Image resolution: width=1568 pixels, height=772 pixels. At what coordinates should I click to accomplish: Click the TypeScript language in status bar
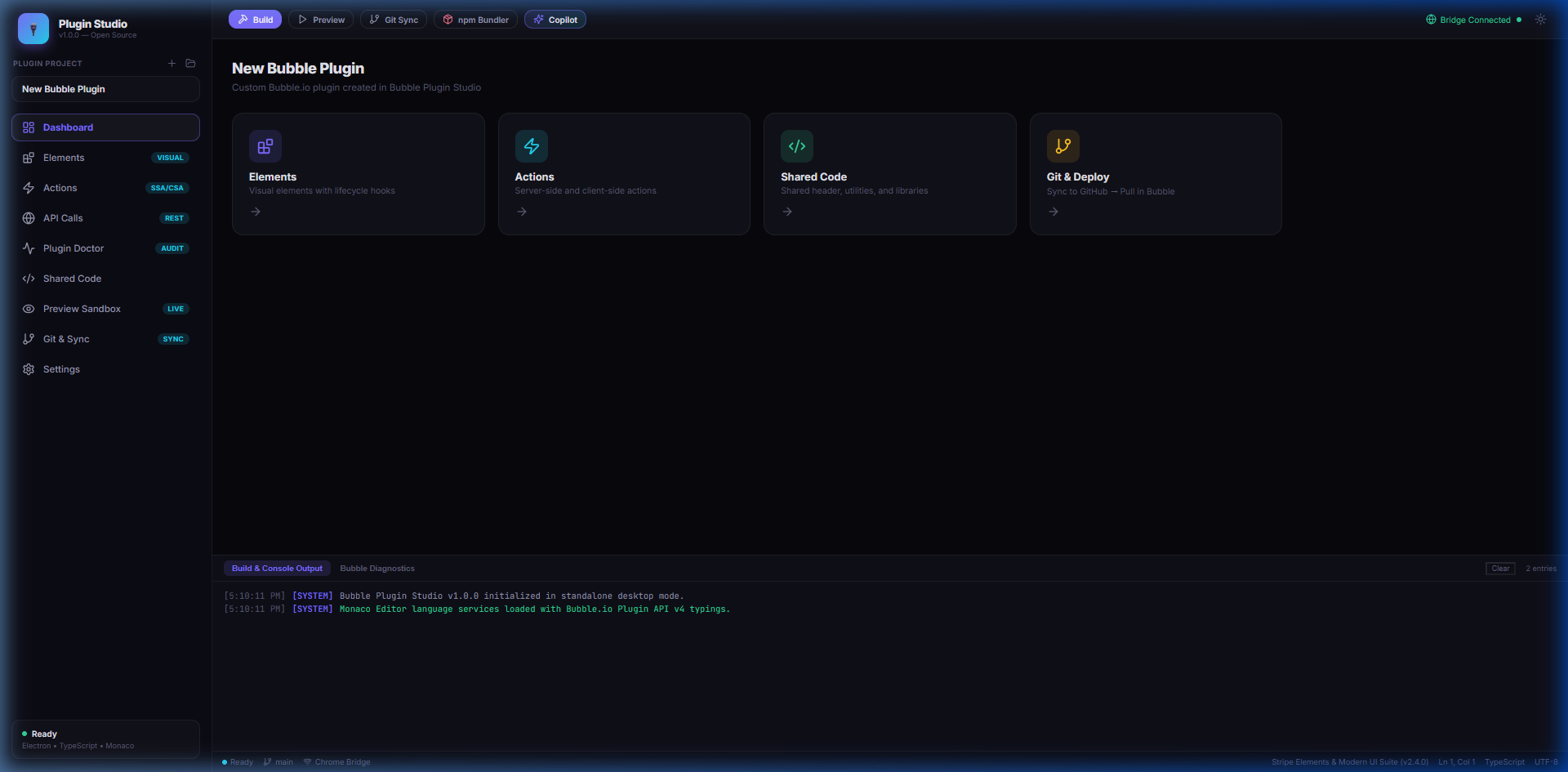tap(1504, 762)
